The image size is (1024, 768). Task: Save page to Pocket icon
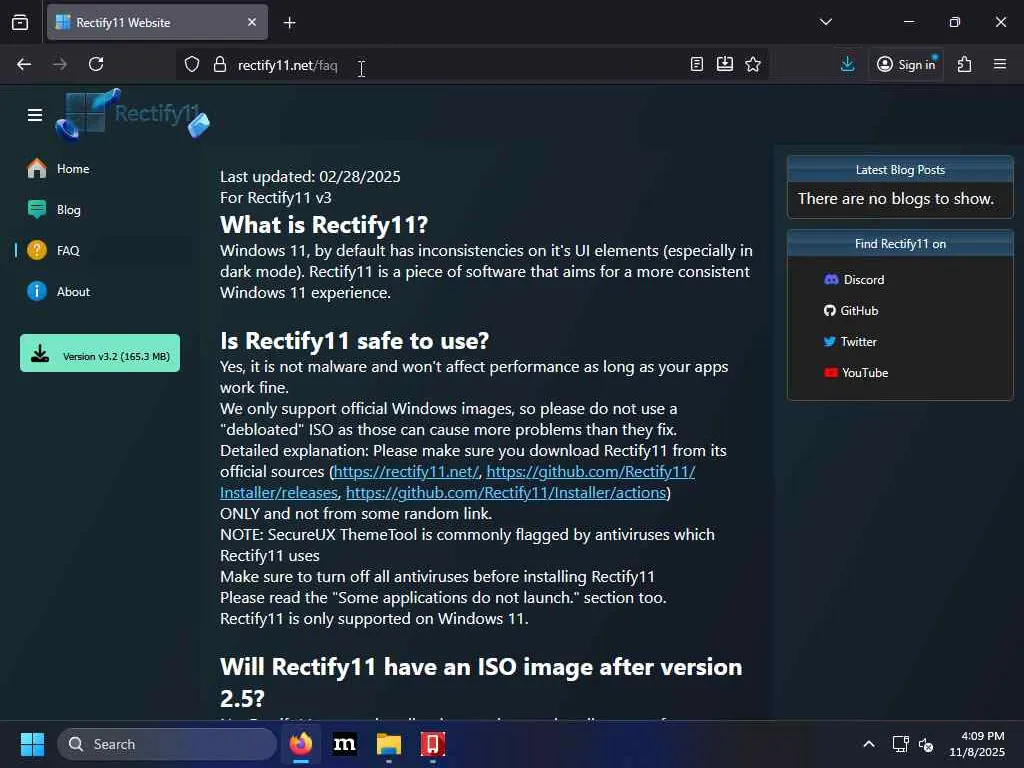[725, 64]
